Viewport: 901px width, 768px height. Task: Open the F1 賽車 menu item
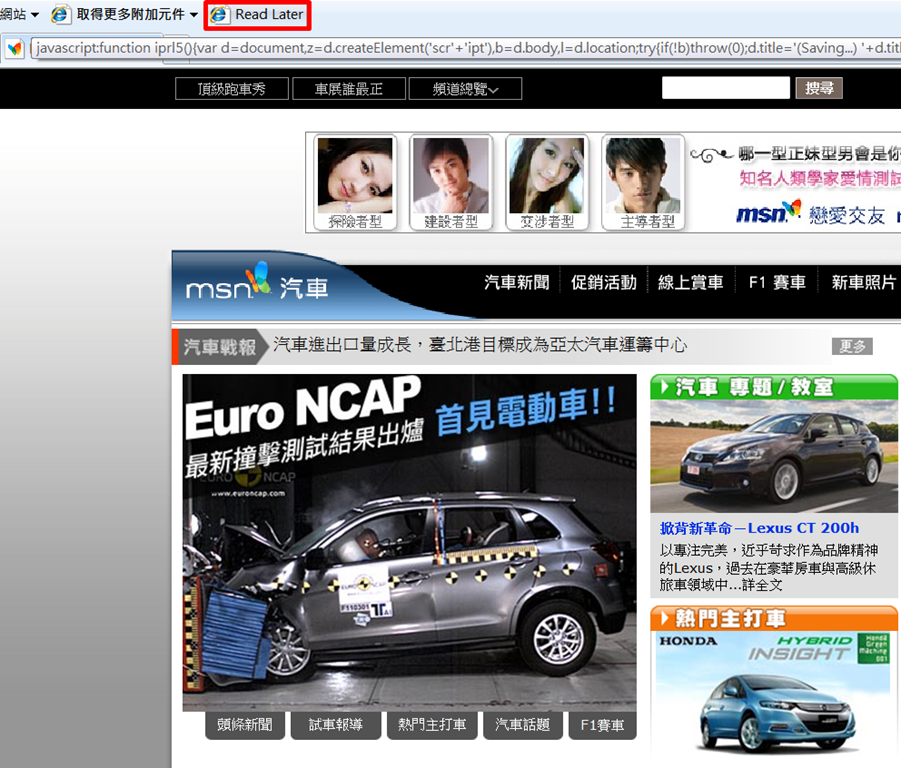[777, 282]
